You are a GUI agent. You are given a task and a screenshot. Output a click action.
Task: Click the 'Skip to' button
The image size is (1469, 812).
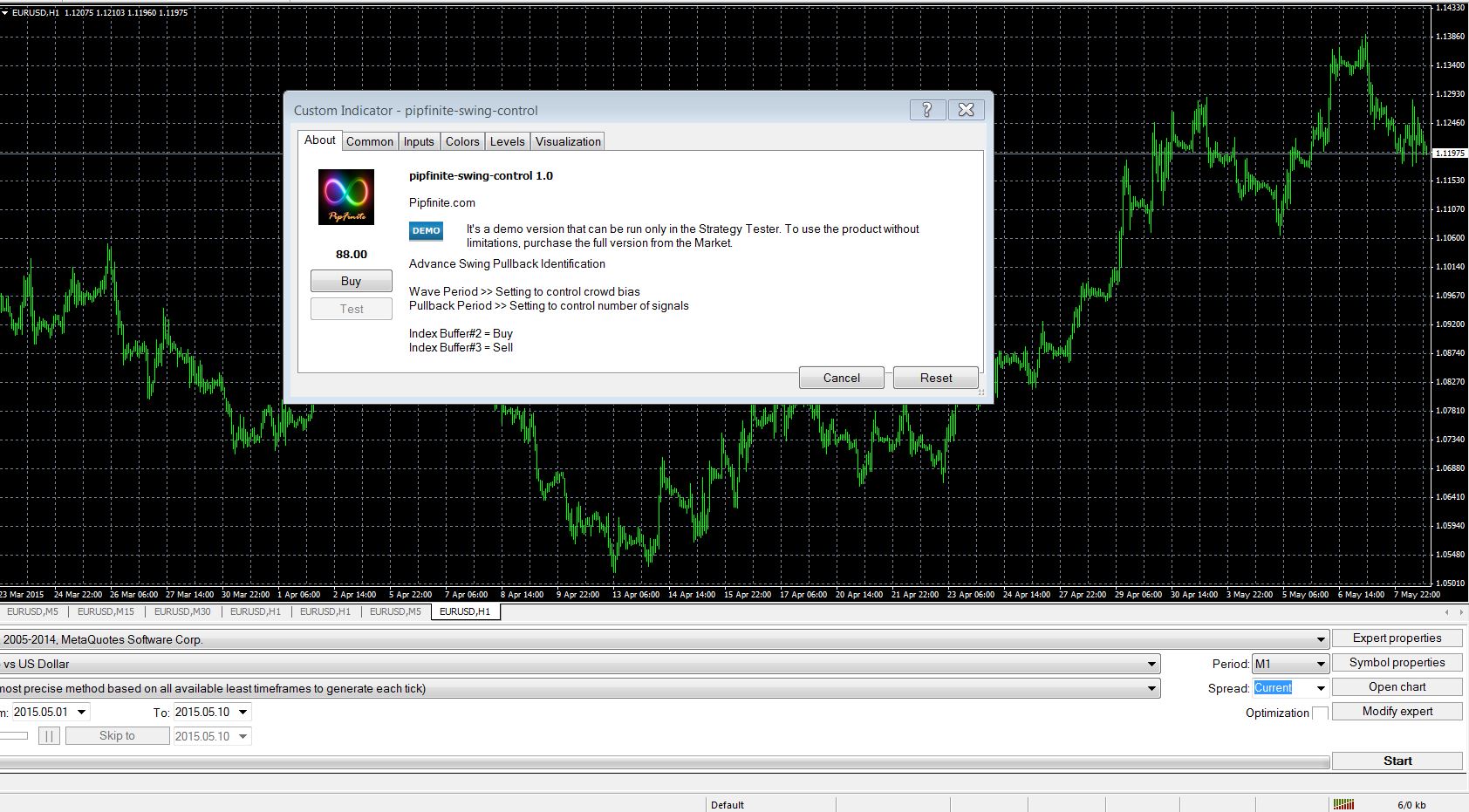pos(117,736)
